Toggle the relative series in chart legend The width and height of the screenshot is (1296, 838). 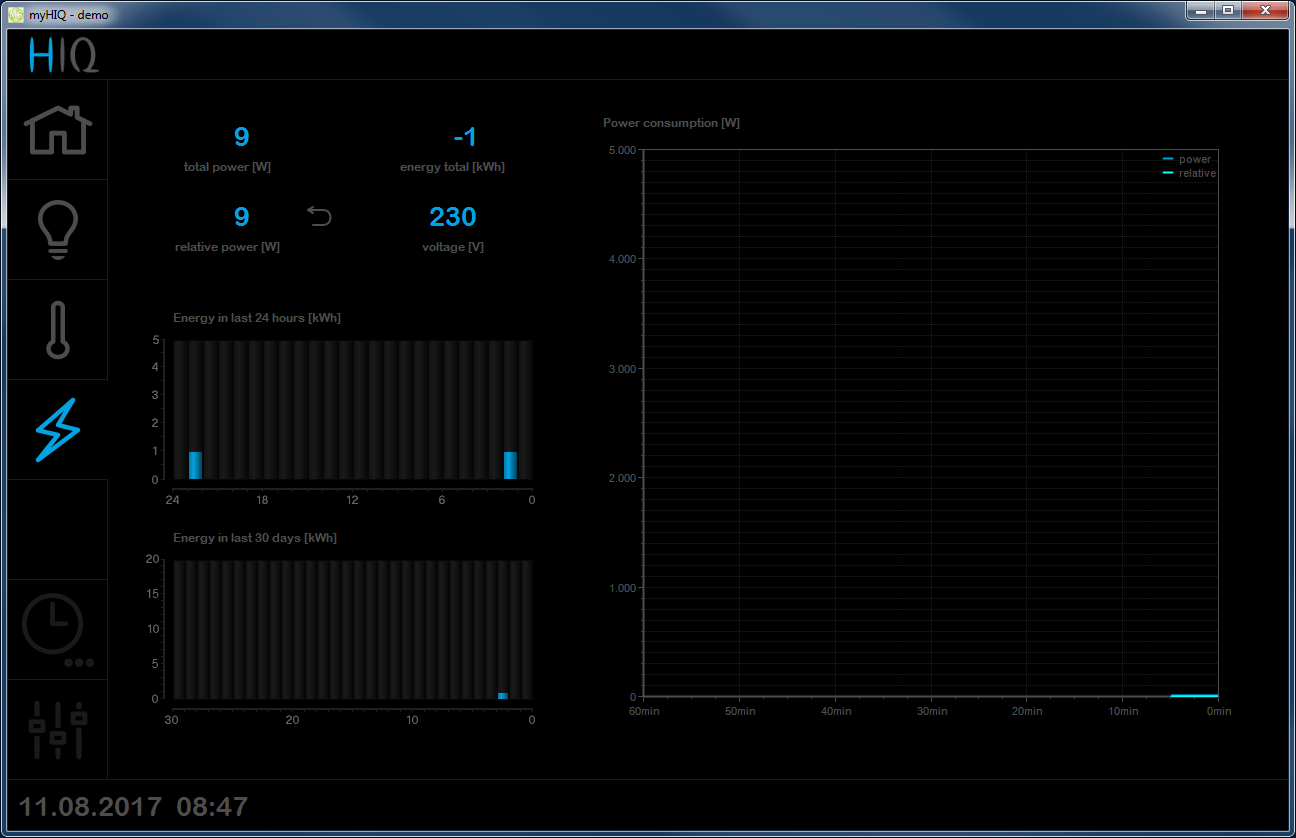point(1189,173)
